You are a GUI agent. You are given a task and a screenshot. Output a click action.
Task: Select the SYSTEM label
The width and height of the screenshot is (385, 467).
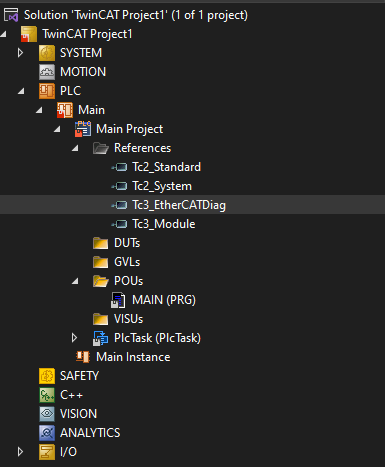point(81,53)
